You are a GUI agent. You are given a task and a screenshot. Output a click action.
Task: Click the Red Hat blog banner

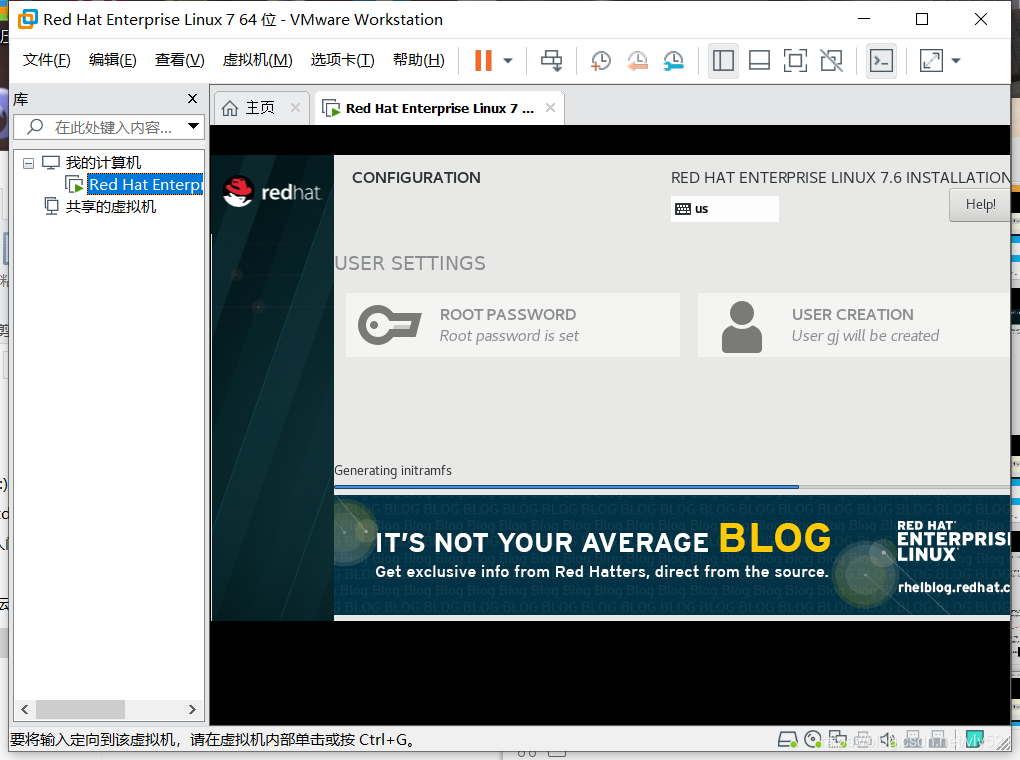point(672,554)
